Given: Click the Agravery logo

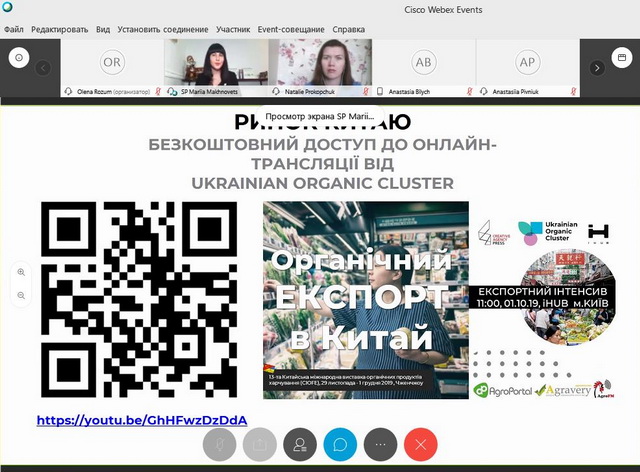Looking at the screenshot, I should (563, 390).
